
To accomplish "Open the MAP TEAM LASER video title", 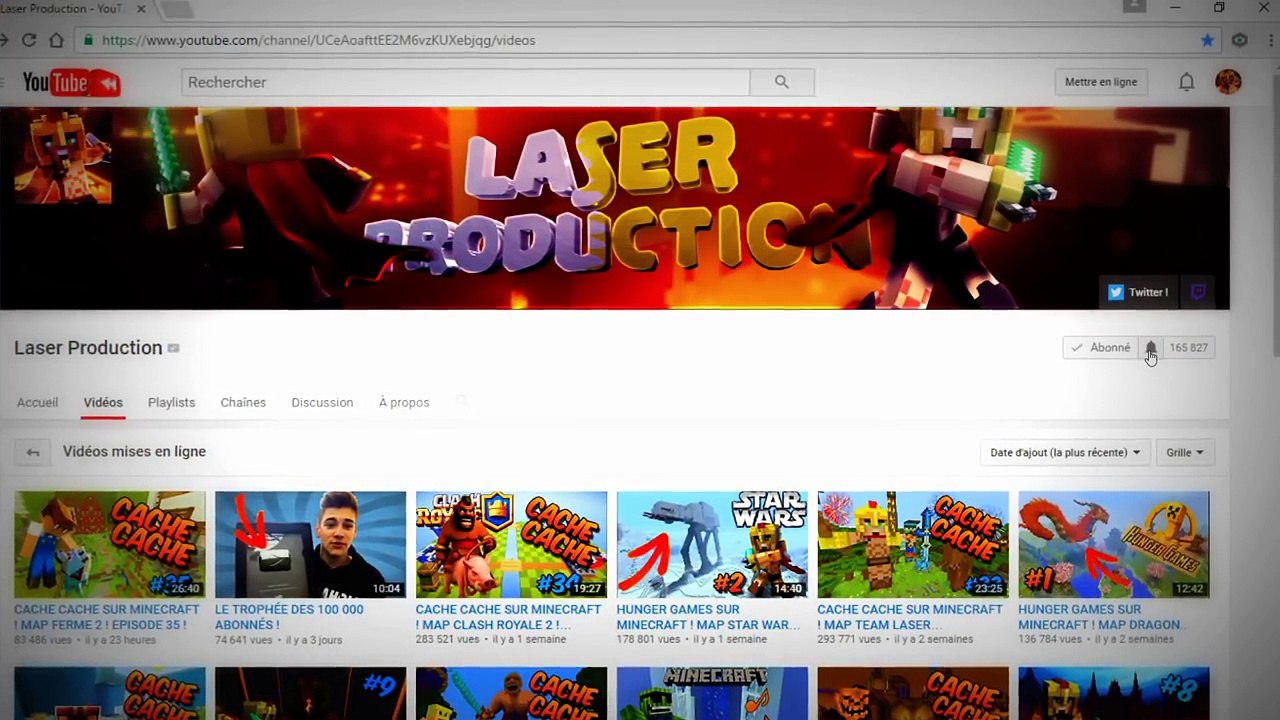I will 910,617.
